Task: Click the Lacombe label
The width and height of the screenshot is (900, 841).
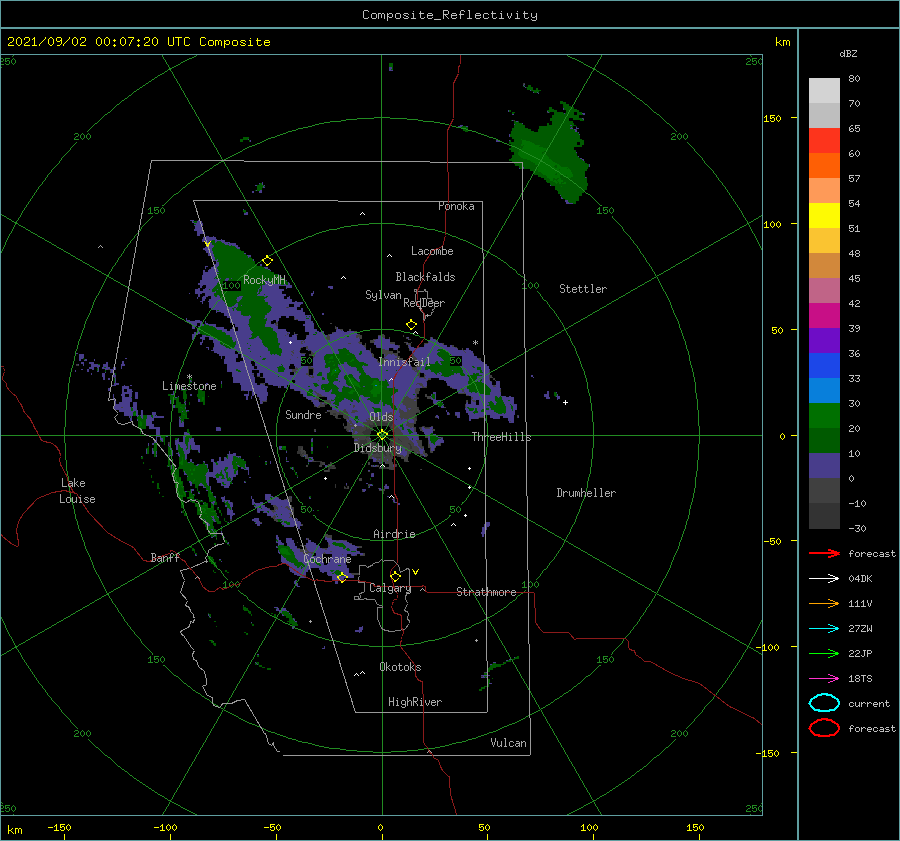Action: point(432,251)
